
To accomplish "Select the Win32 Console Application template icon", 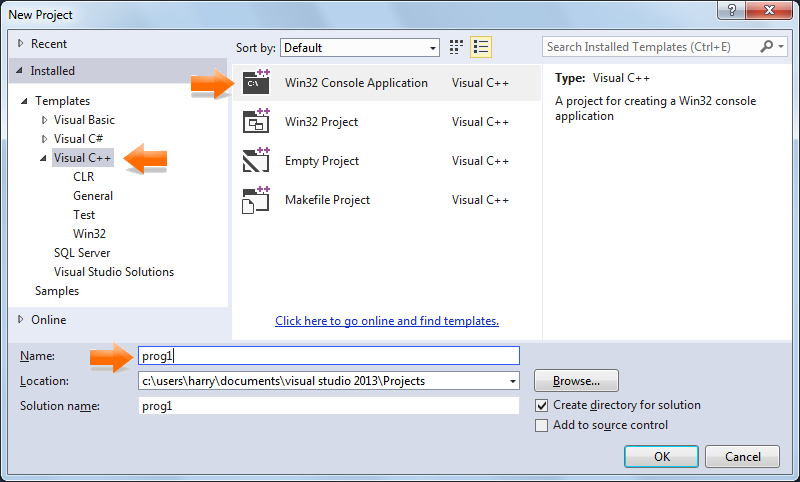I will (256, 83).
